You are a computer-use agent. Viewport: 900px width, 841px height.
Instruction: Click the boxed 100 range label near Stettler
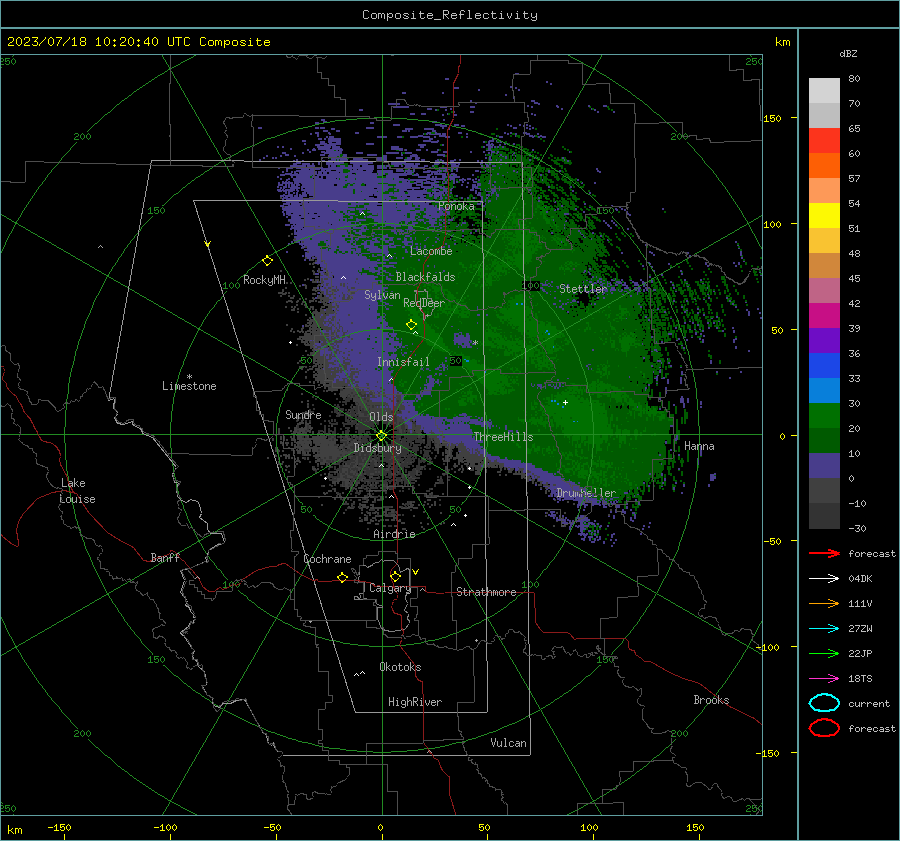pos(530,285)
